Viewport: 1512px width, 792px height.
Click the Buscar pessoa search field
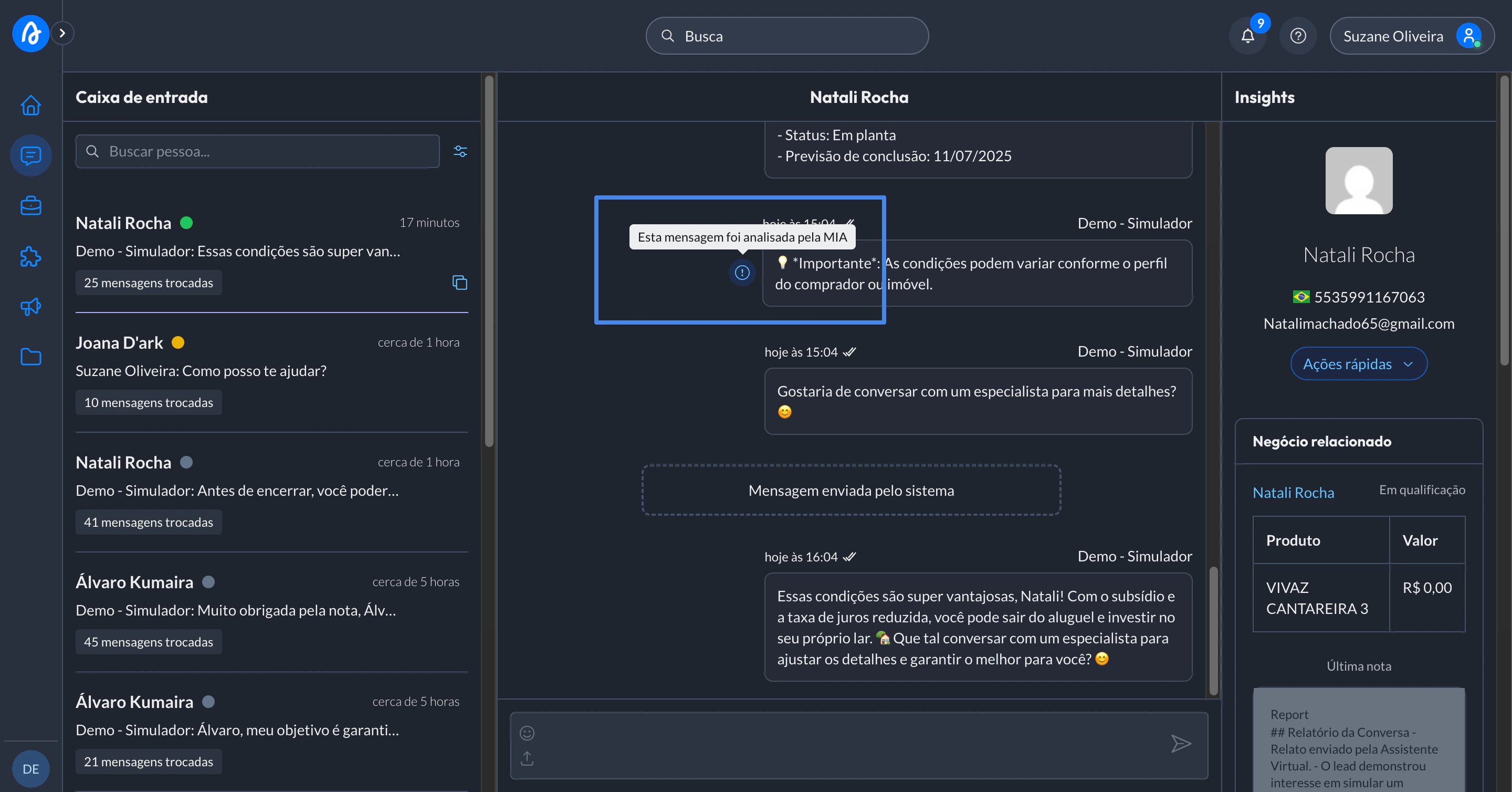pos(258,151)
